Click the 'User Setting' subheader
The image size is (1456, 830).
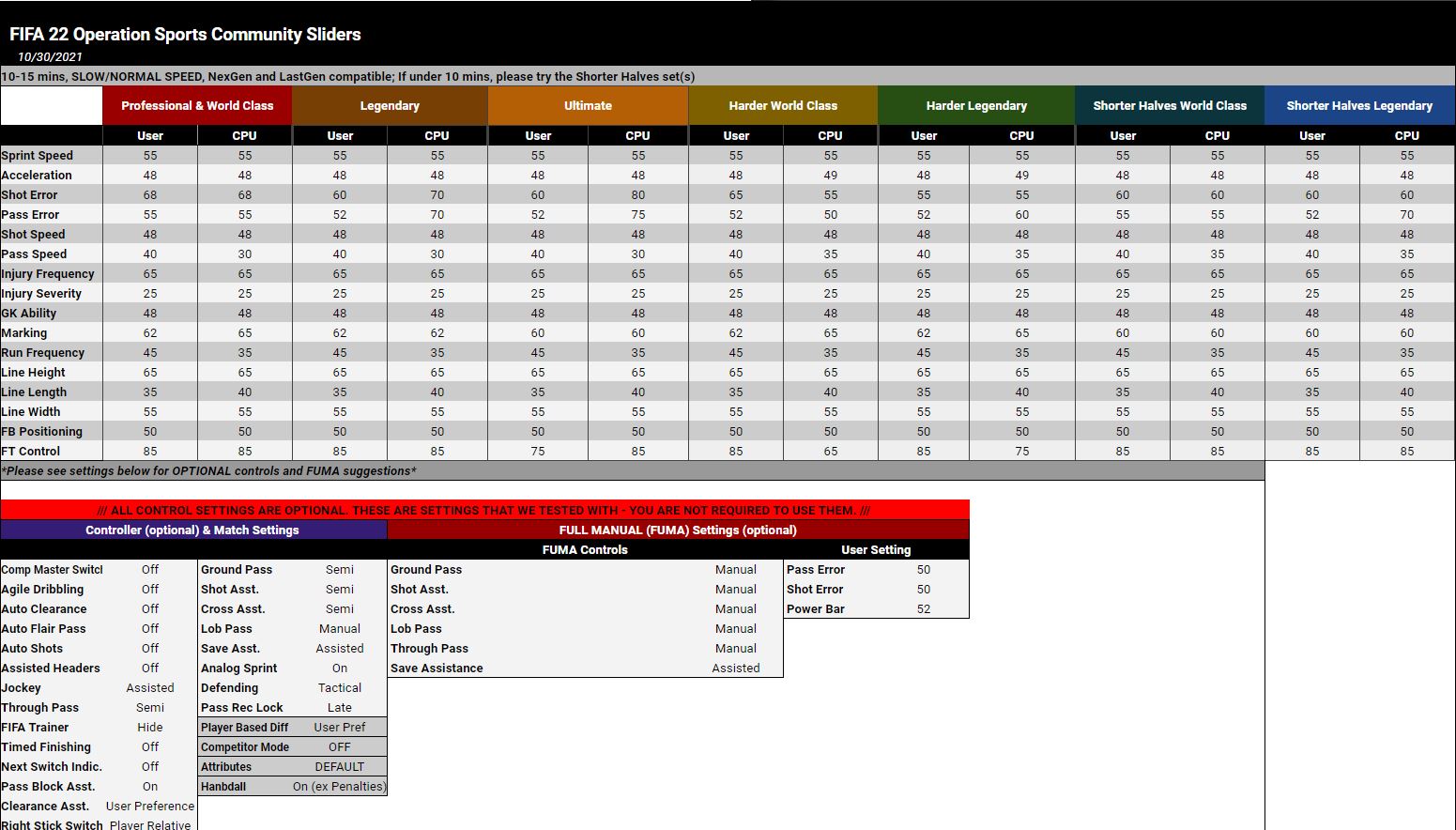point(876,550)
